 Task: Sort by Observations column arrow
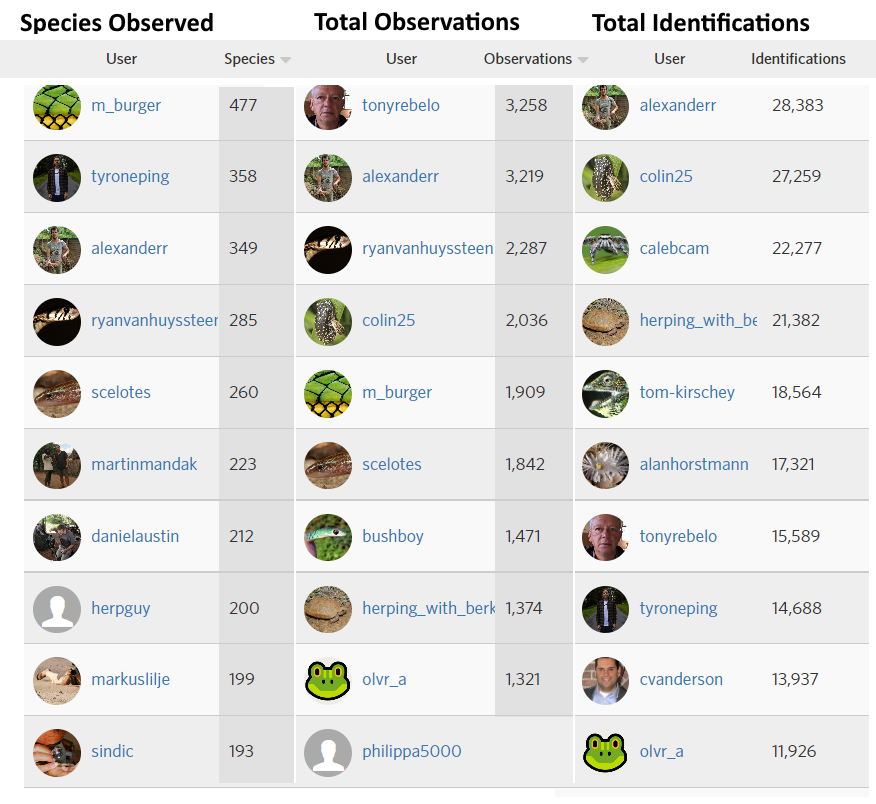coord(583,60)
